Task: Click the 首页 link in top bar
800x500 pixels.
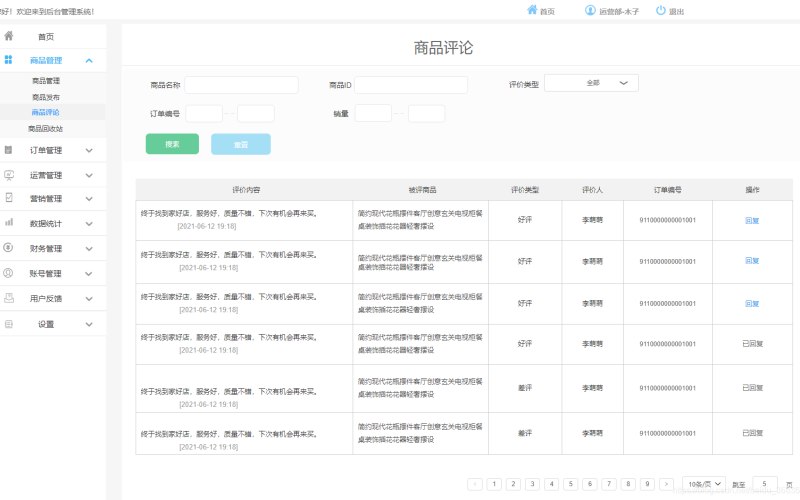Action: (x=547, y=11)
